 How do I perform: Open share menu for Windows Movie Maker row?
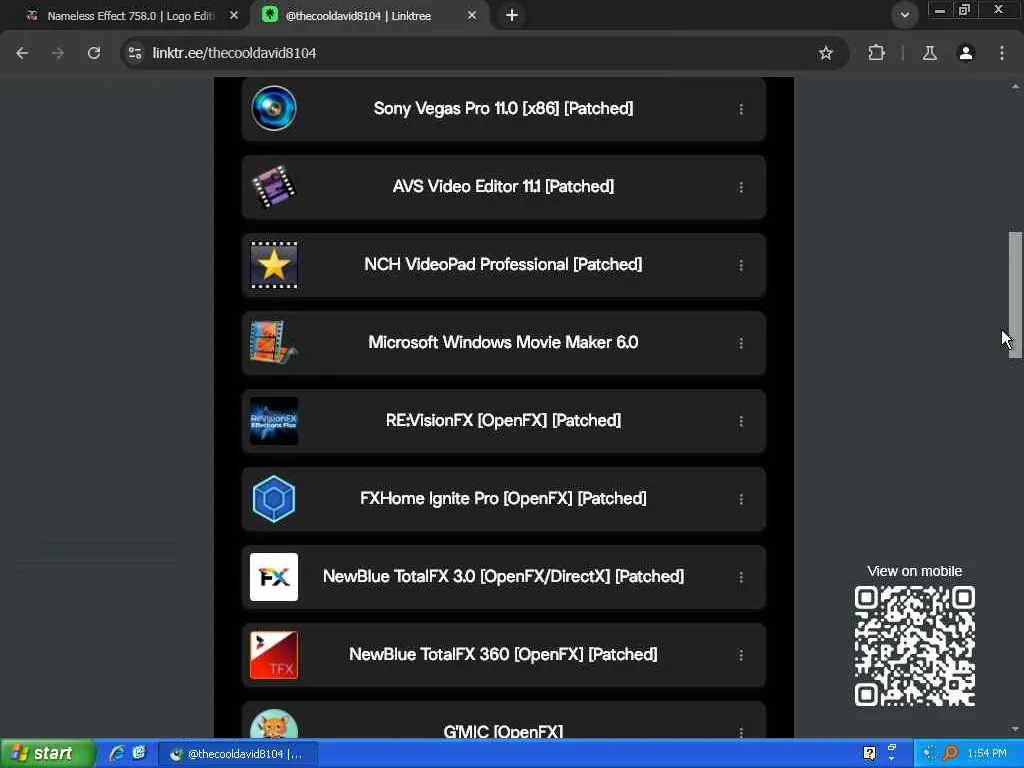[741, 343]
